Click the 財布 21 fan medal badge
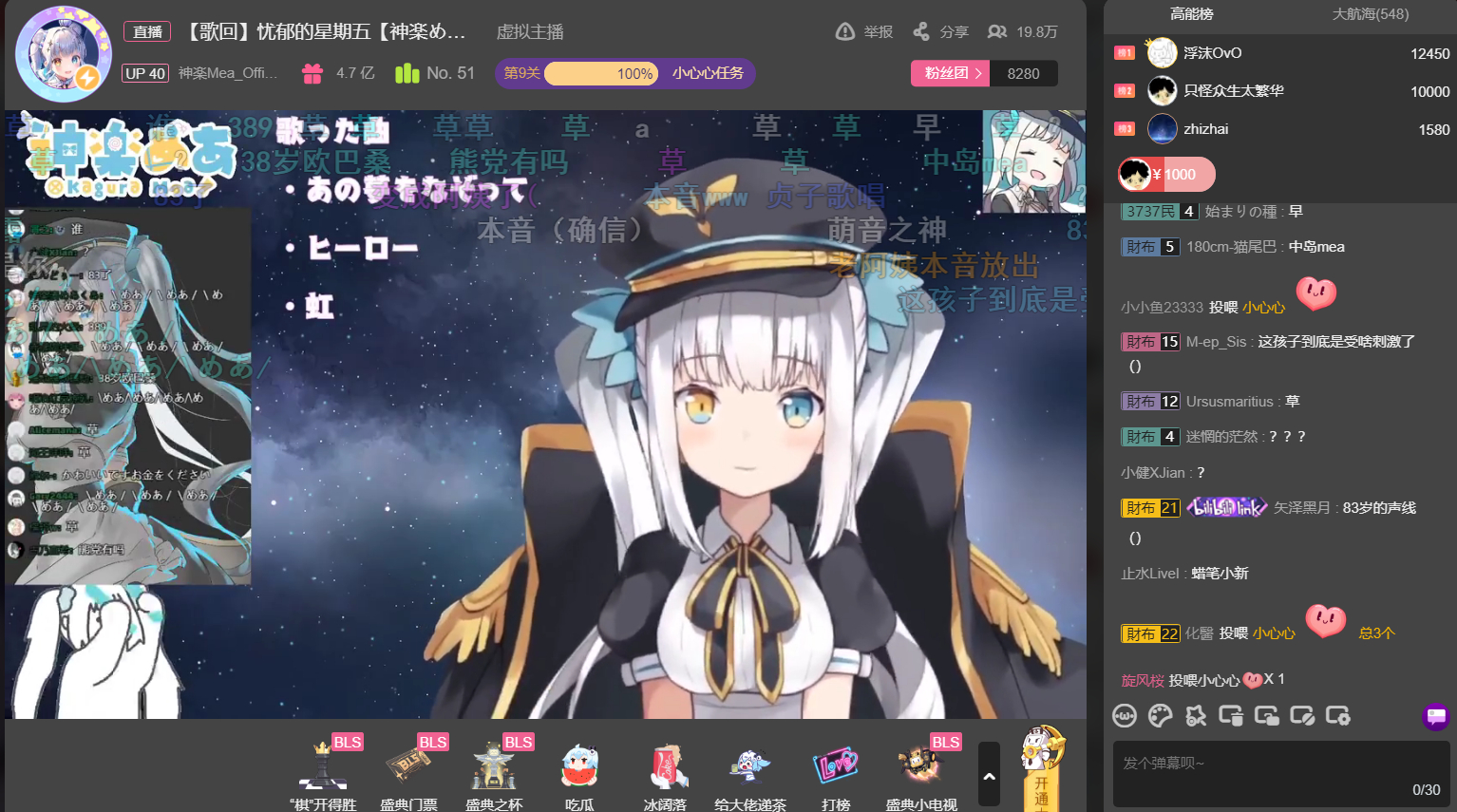The image size is (1457, 812). pyautogui.click(x=1150, y=508)
